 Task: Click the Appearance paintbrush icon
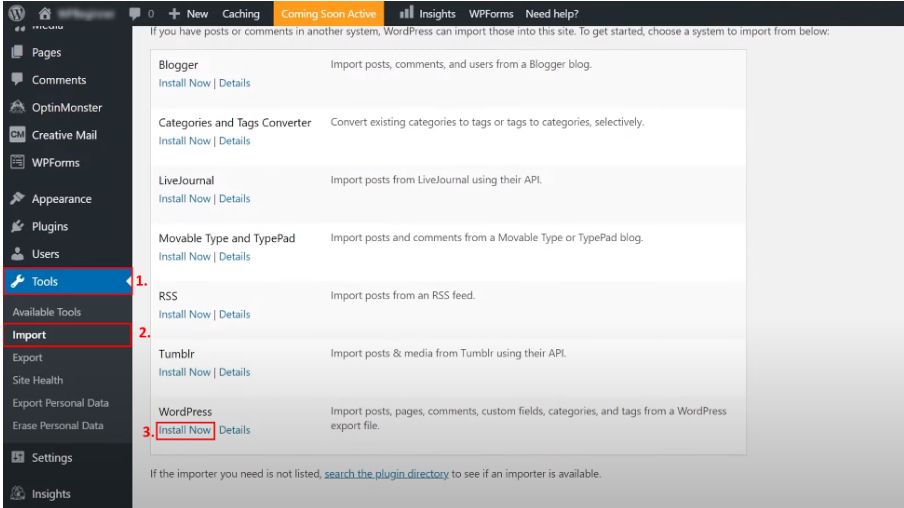(17, 198)
